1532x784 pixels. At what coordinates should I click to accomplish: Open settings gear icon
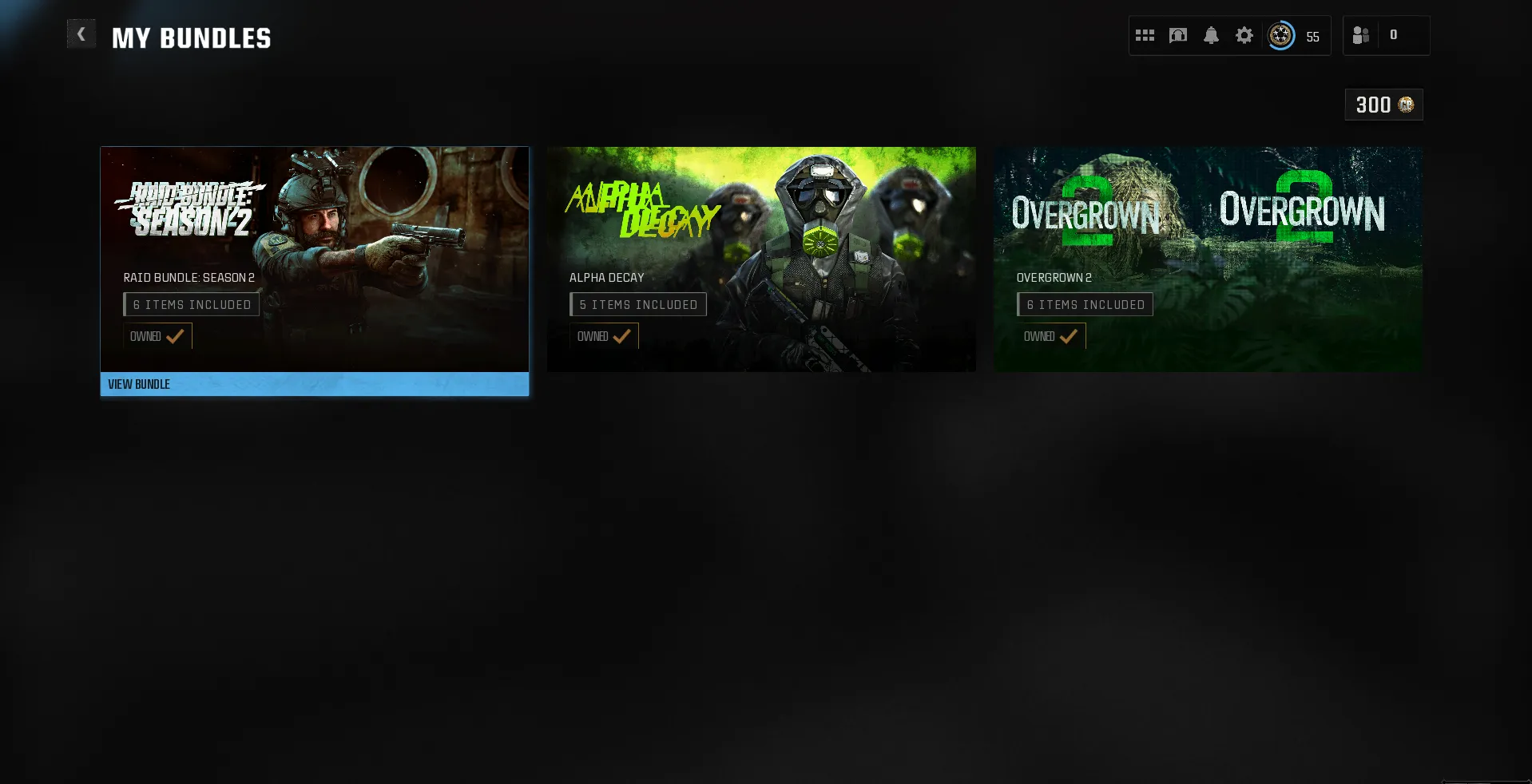click(x=1244, y=36)
